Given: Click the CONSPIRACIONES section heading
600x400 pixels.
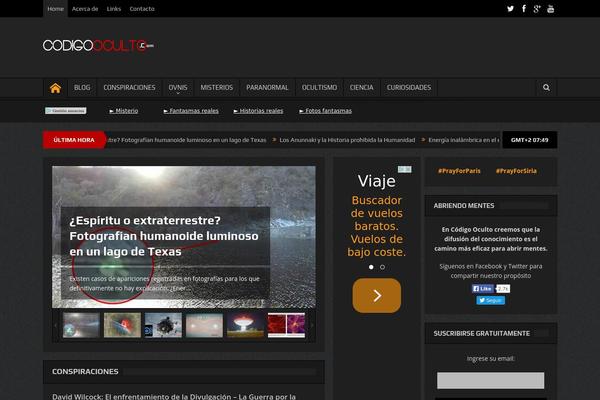Looking at the screenshot, I should tap(85, 371).
